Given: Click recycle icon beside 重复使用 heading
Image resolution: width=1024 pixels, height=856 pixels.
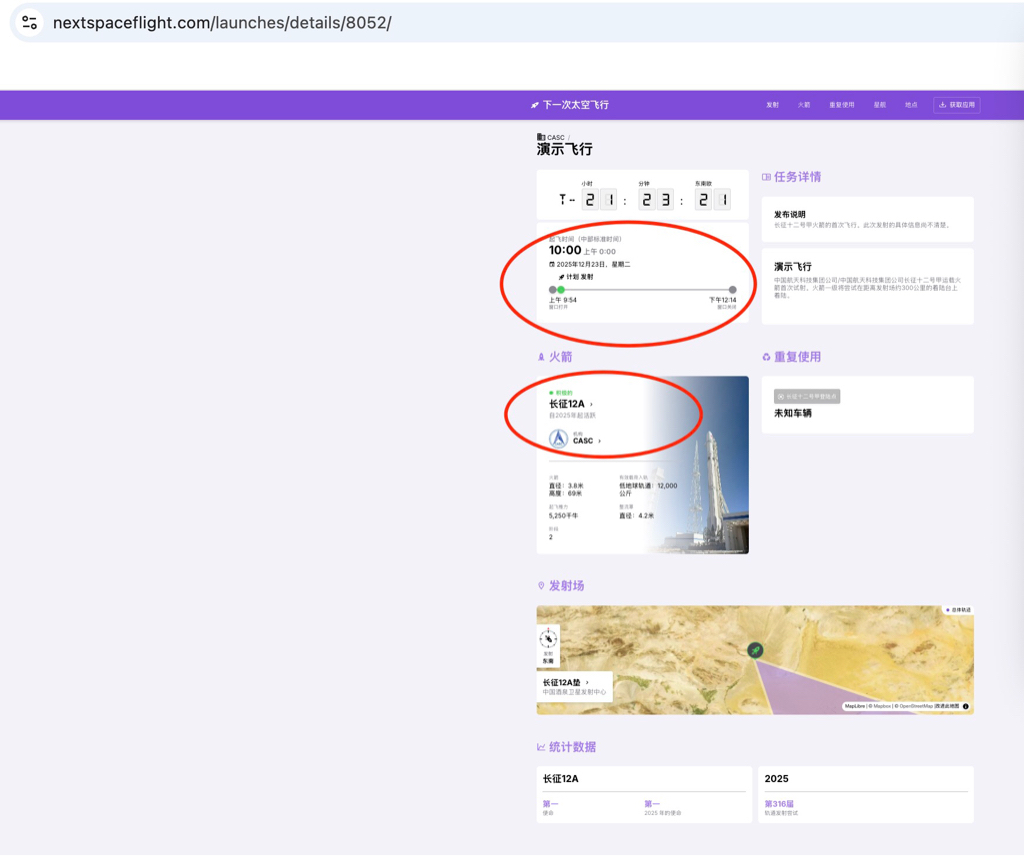Looking at the screenshot, I should (766, 357).
